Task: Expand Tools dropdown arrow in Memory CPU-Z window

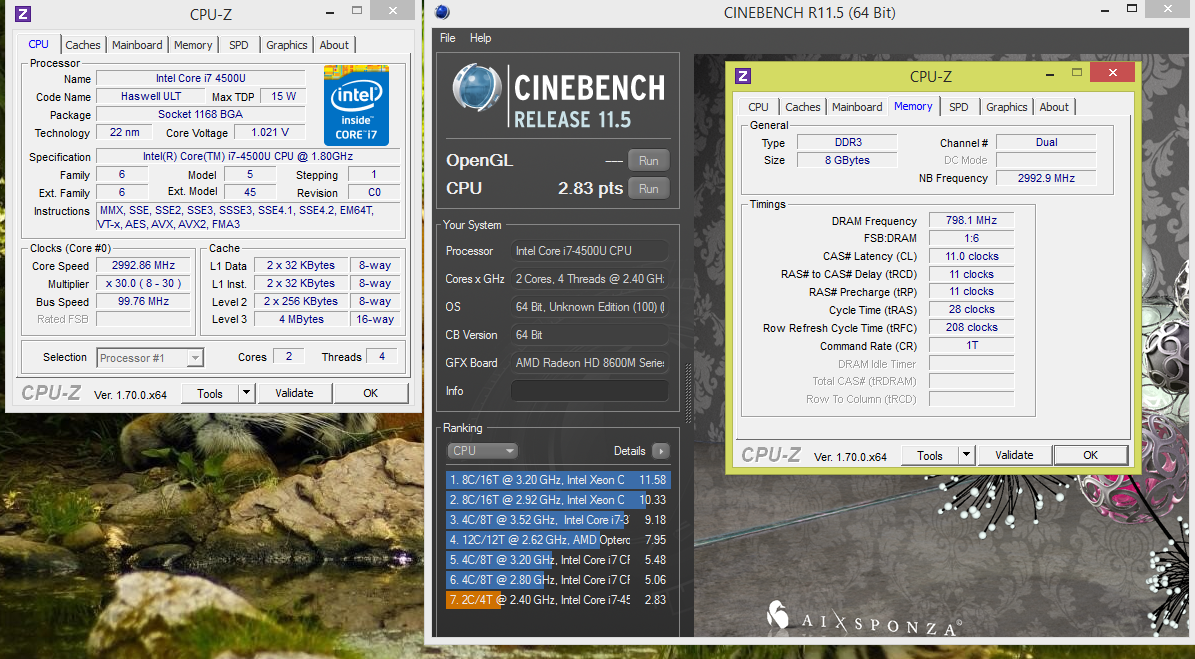Action: [966, 456]
